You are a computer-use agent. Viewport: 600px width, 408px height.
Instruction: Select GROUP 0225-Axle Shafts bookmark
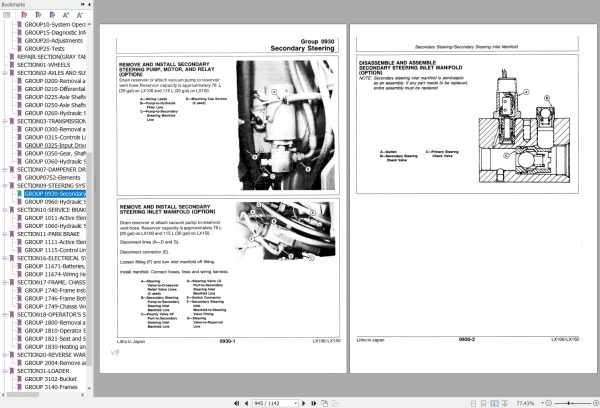(55, 97)
